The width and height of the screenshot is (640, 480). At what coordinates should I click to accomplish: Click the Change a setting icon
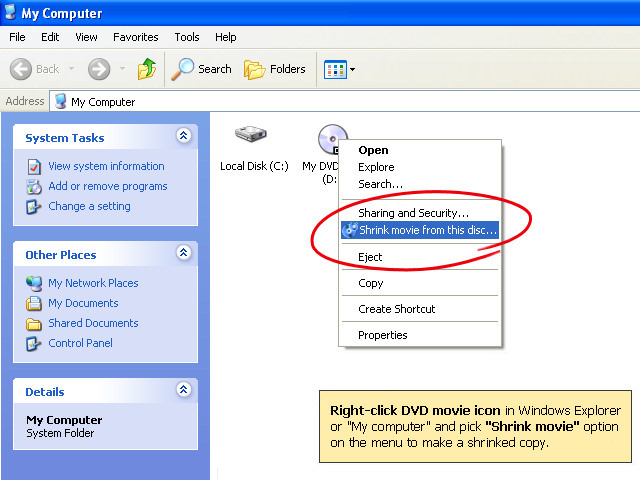tap(33, 207)
